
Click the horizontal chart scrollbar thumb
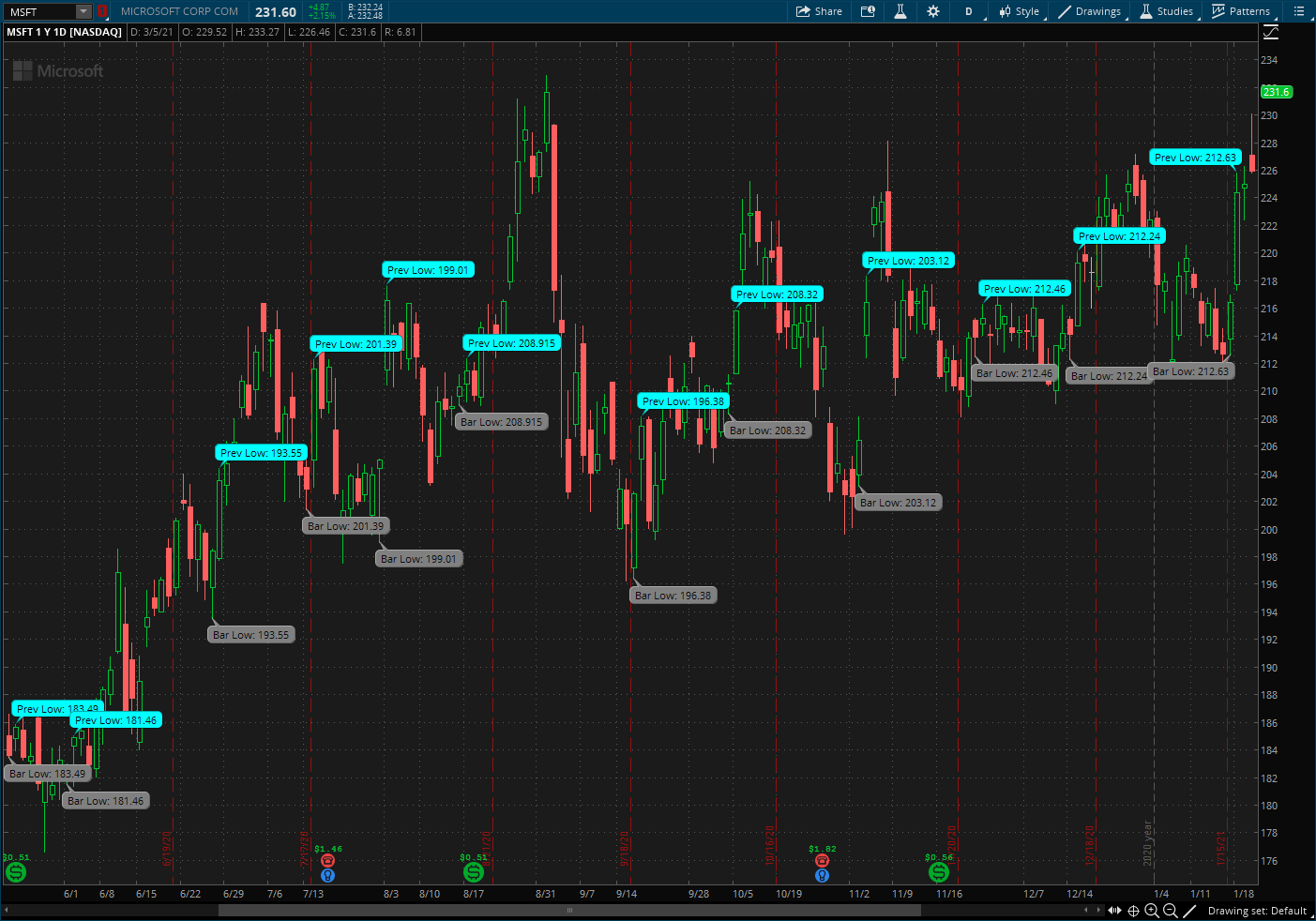[568, 910]
